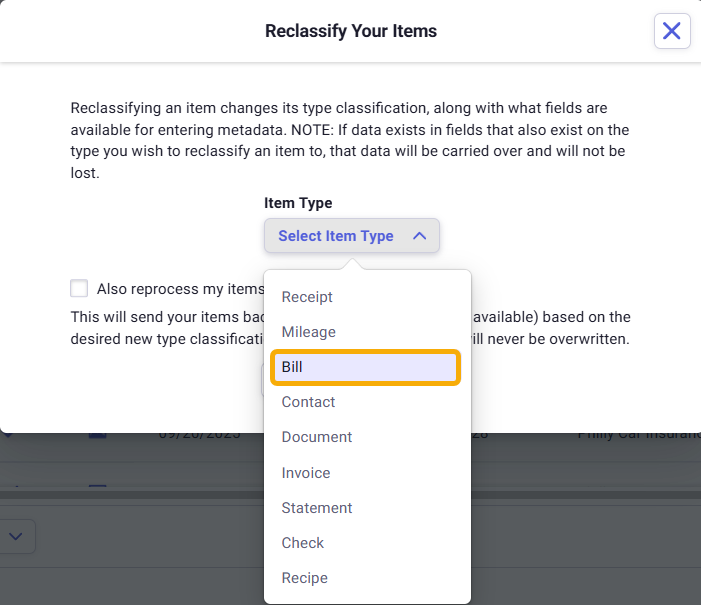Click the Also reprocess my items label
The height and width of the screenshot is (605, 701).
click(x=180, y=289)
